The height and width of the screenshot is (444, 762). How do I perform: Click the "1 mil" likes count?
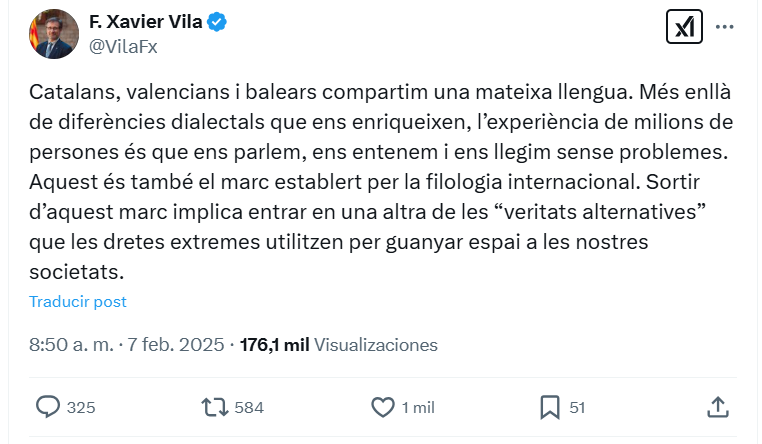(x=418, y=407)
